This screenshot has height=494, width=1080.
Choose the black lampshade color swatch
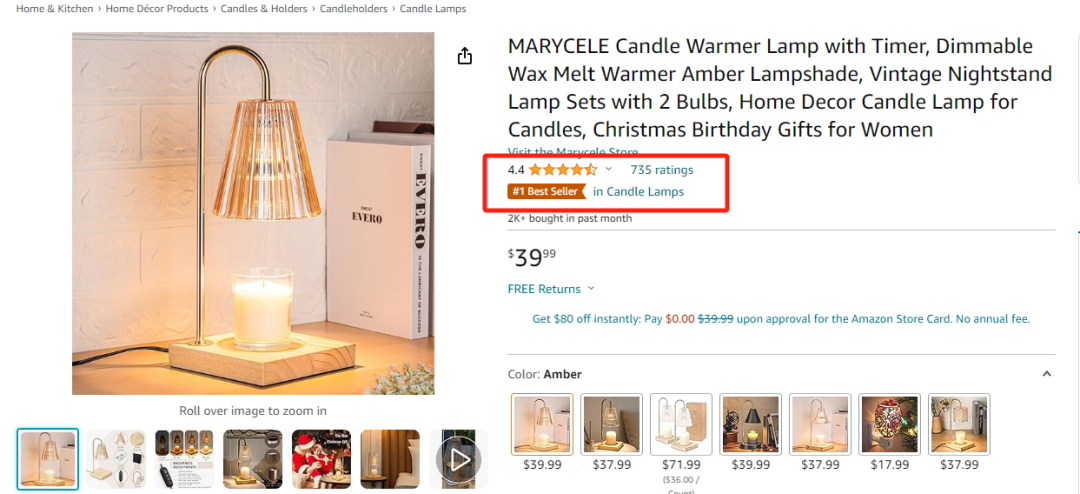(x=750, y=424)
